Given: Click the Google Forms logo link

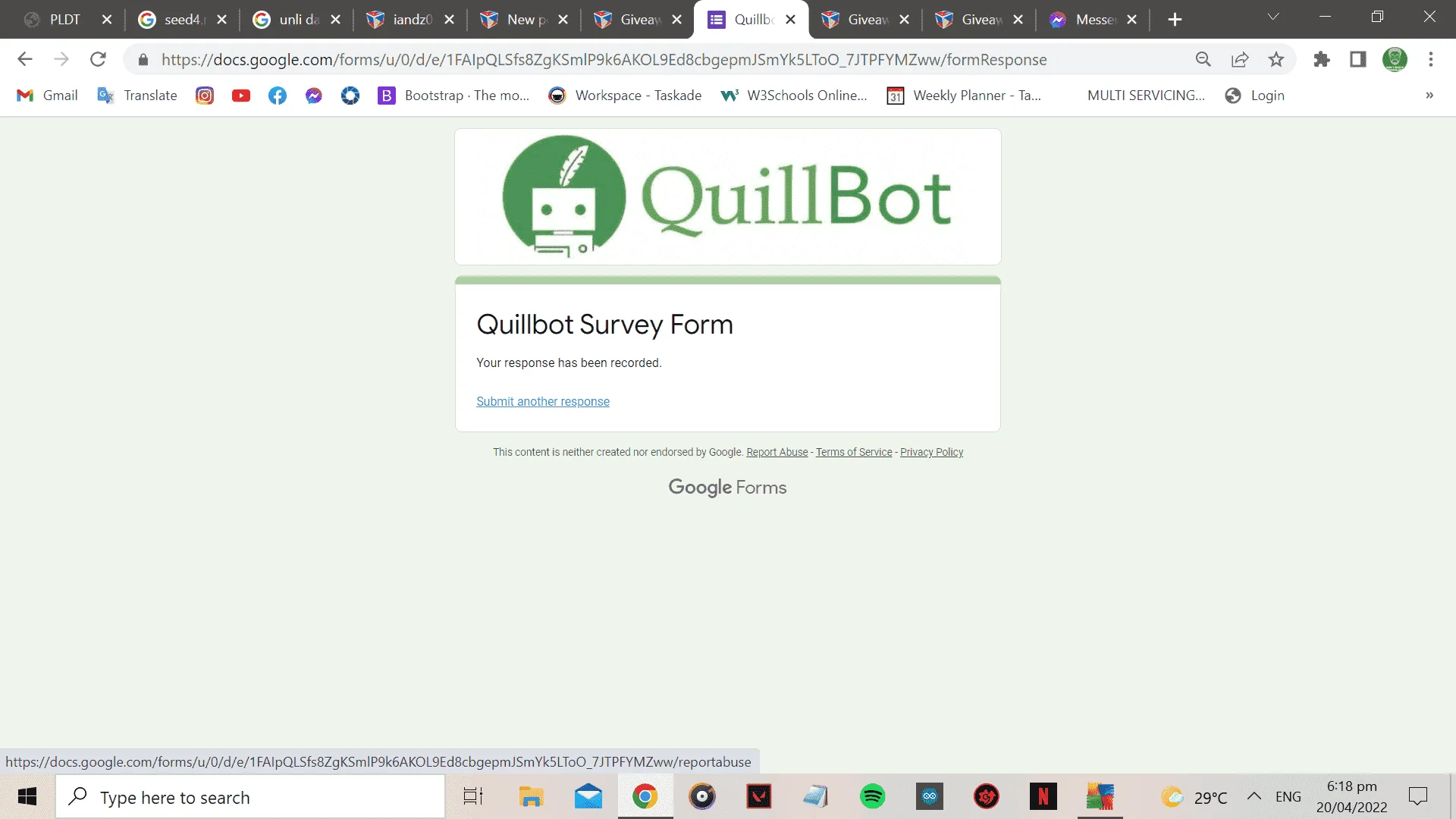Looking at the screenshot, I should click(727, 487).
